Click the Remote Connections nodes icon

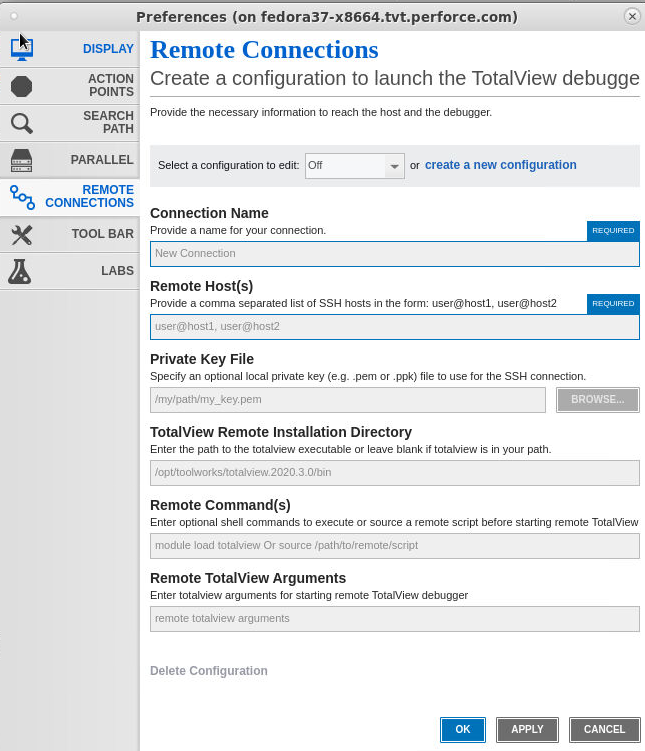pyautogui.click(x=22, y=197)
